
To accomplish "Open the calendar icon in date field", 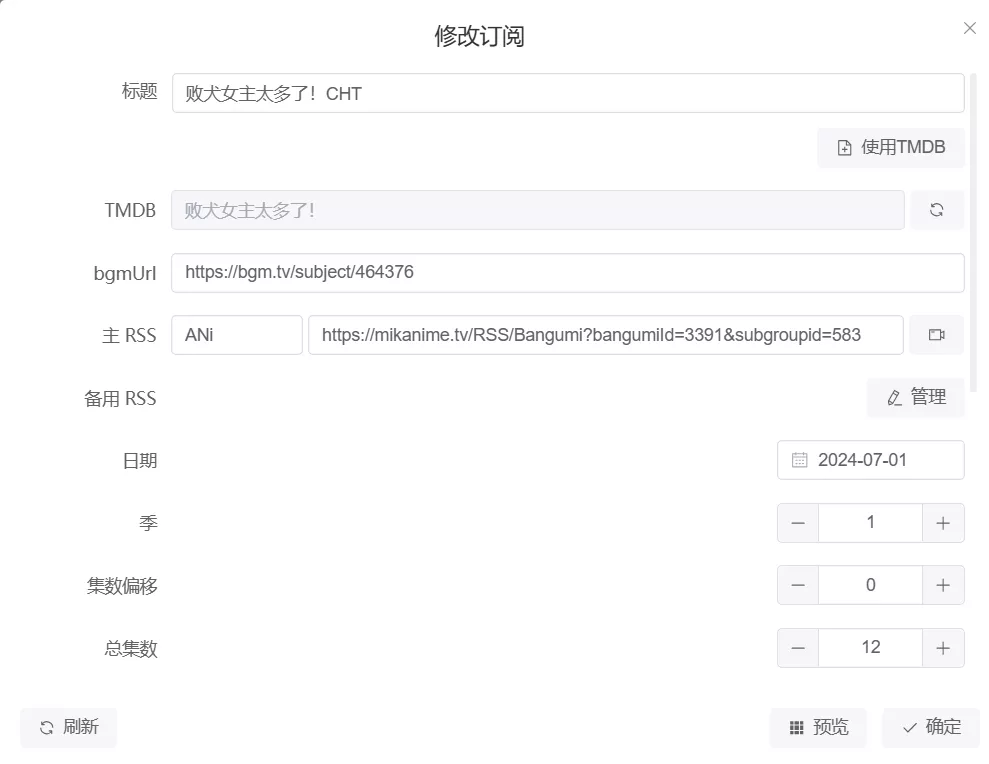I will coord(800,460).
